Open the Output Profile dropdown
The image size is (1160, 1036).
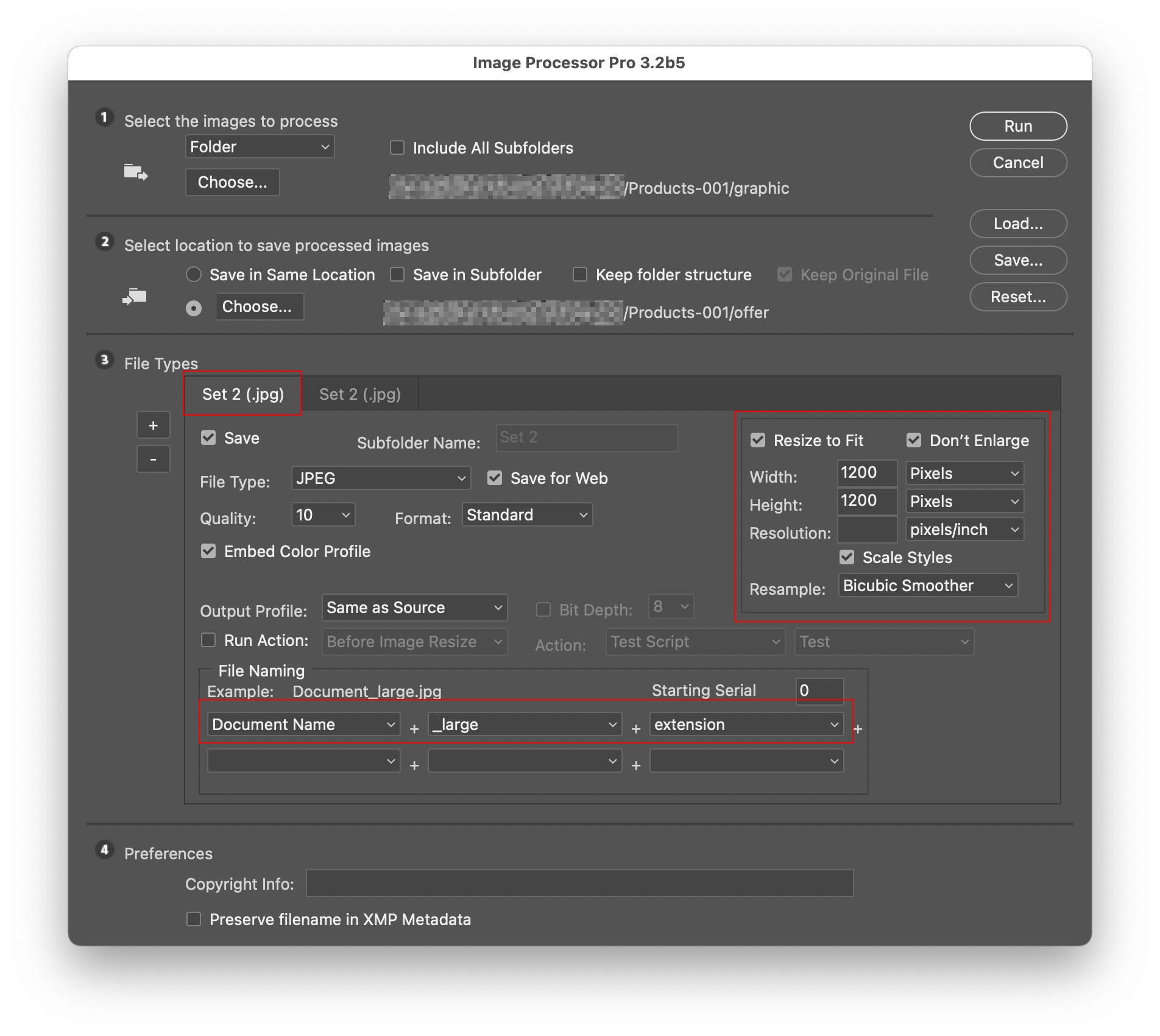click(415, 608)
